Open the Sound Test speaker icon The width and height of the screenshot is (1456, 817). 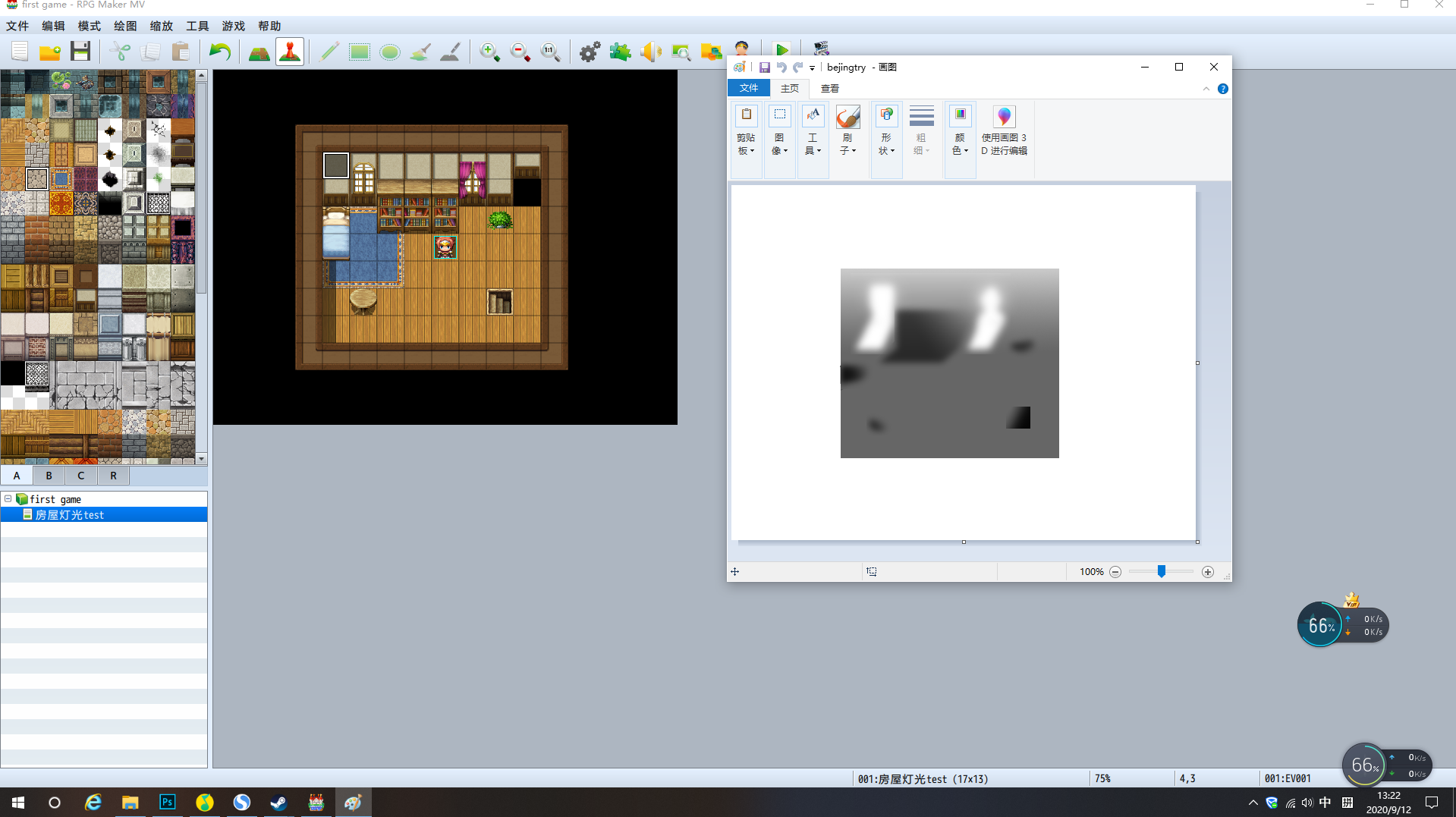[651, 52]
